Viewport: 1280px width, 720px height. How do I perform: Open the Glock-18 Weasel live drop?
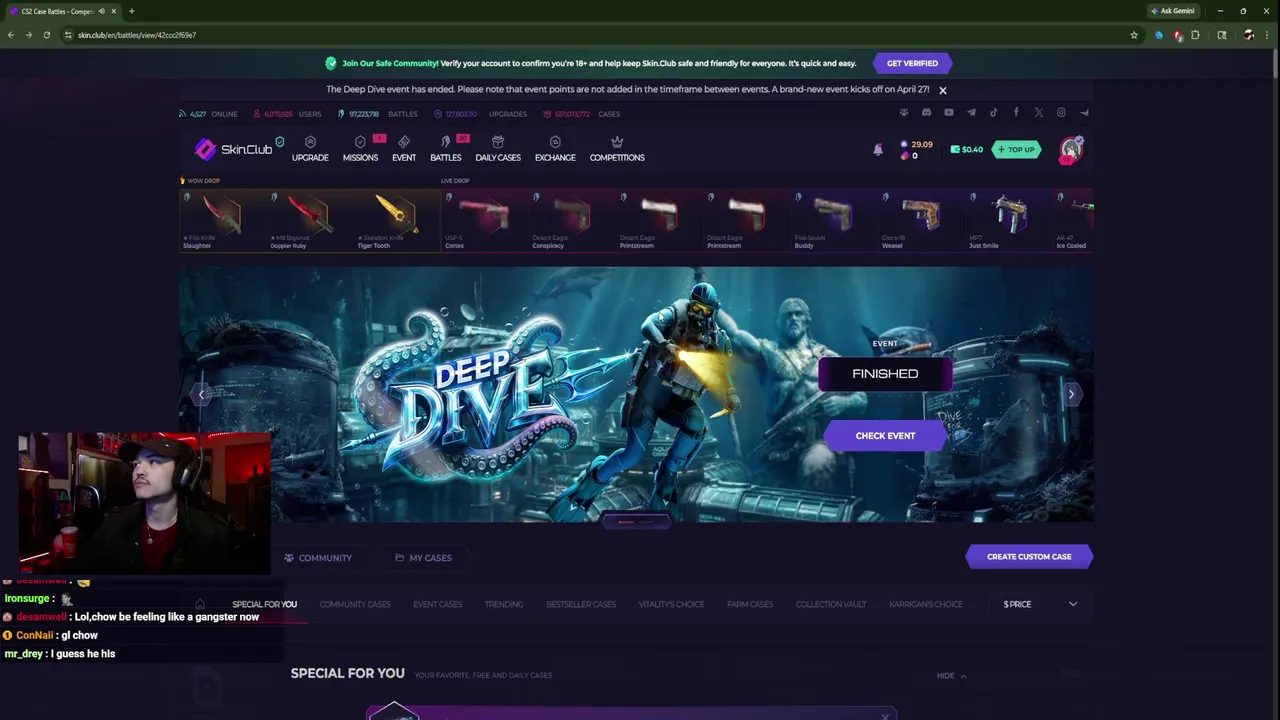923,220
